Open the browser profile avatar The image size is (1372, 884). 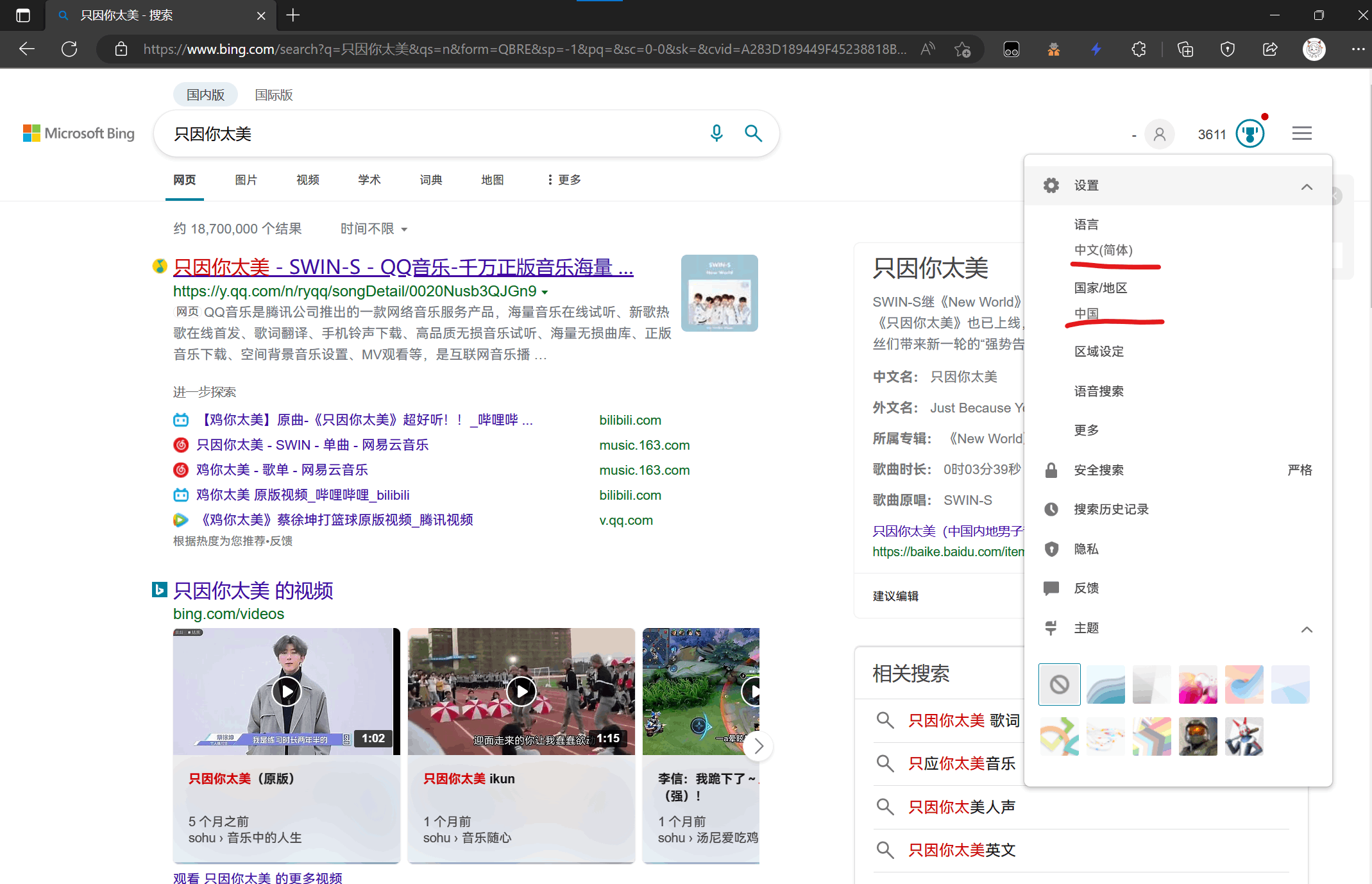[x=1314, y=49]
